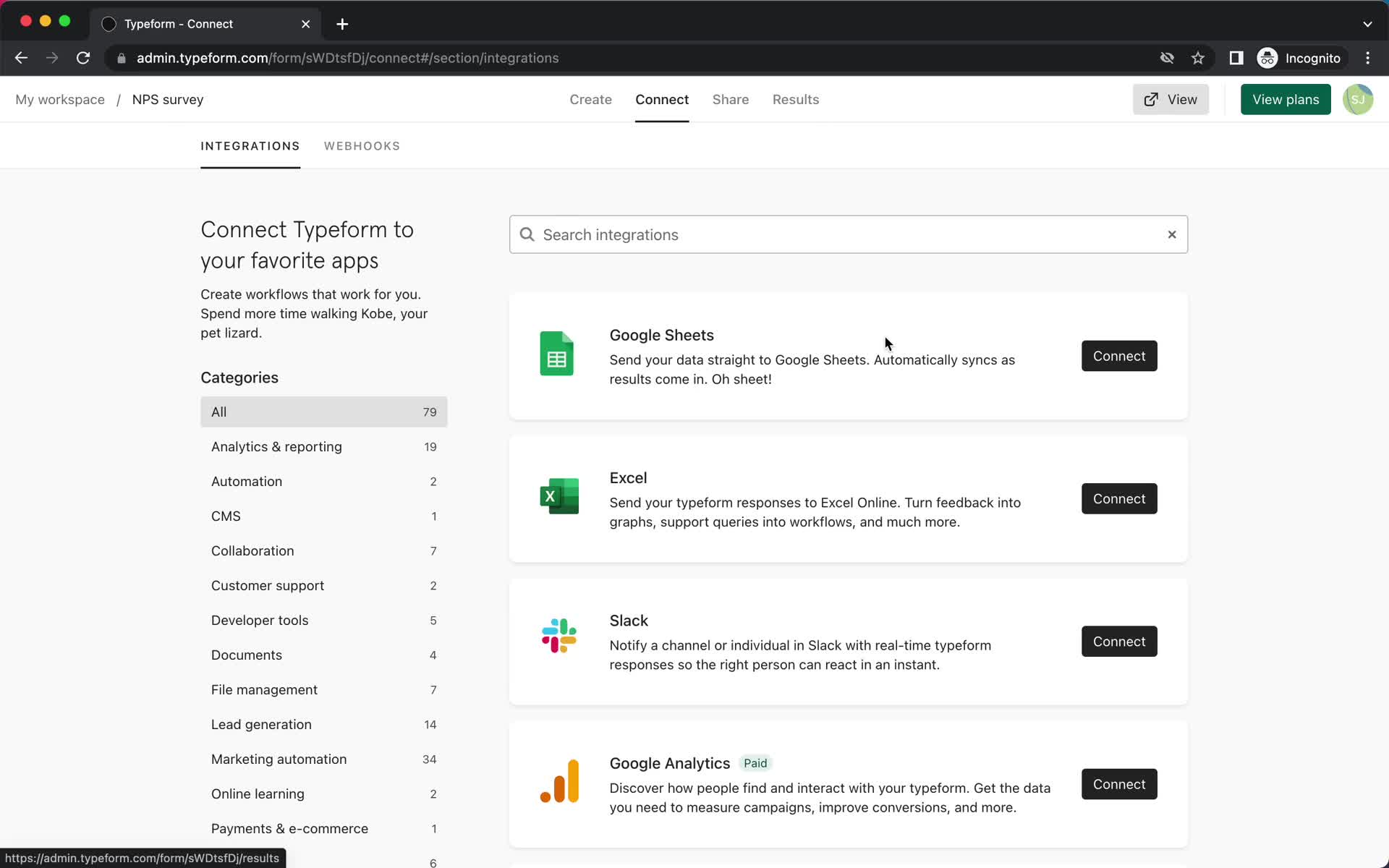The height and width of the screenshot is (868, 1389).
Task: Click the Excel integration title
Action: [x=628, y=477]
